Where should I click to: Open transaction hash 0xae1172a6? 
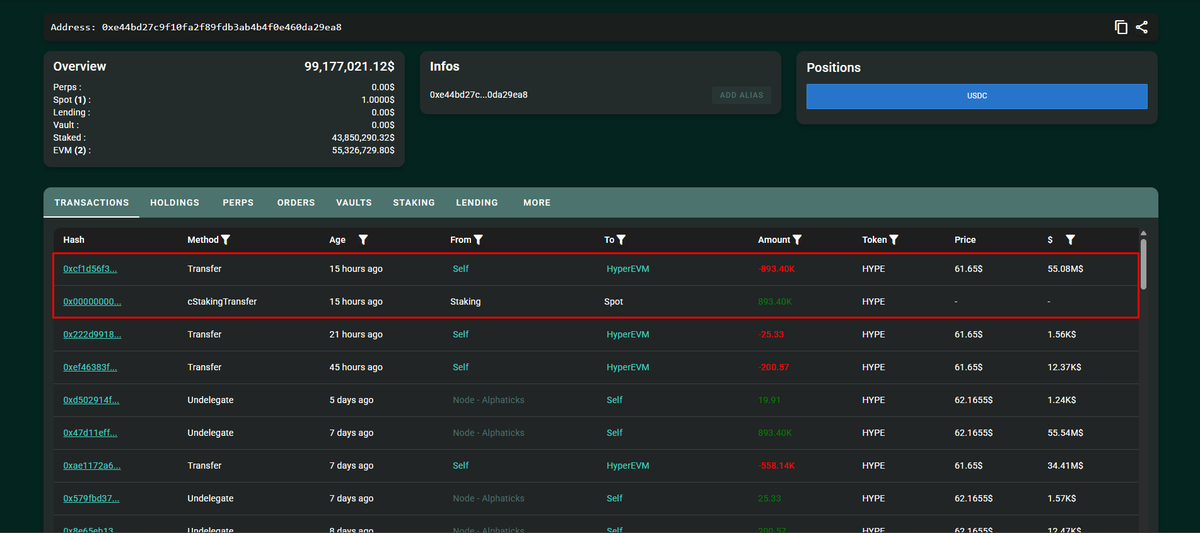click(92, 466)
